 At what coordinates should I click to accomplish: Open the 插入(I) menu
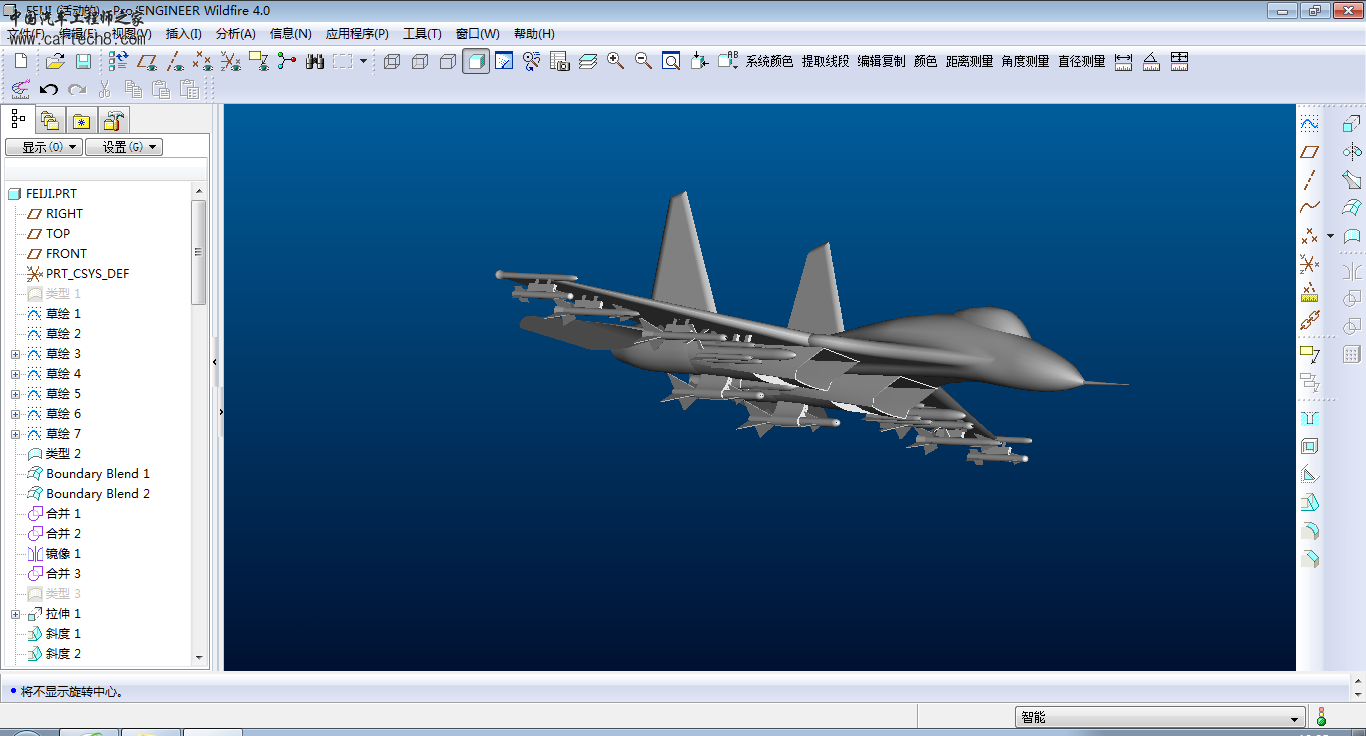point(183,34)
